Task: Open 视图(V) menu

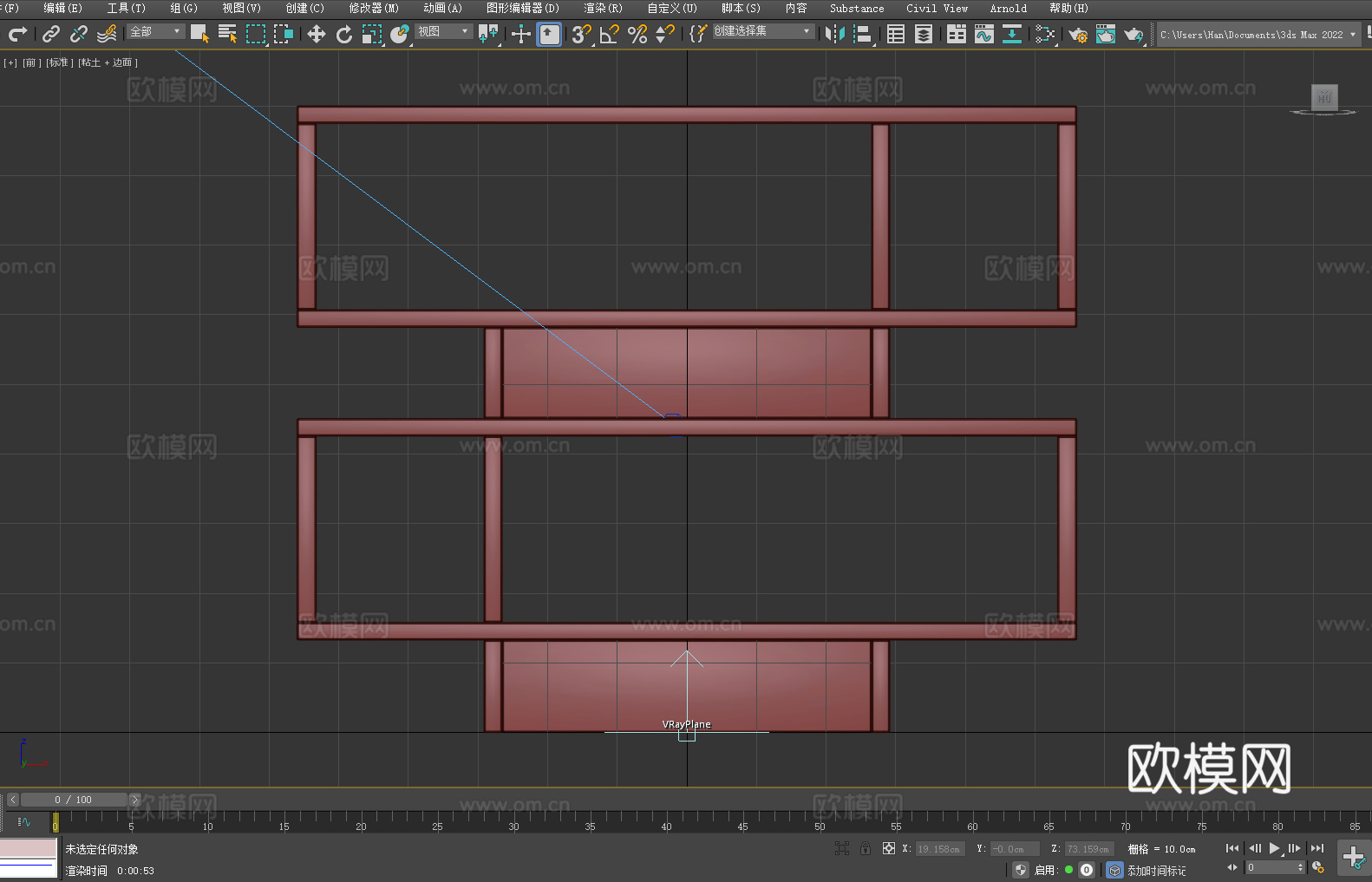Action: (241, 8)
